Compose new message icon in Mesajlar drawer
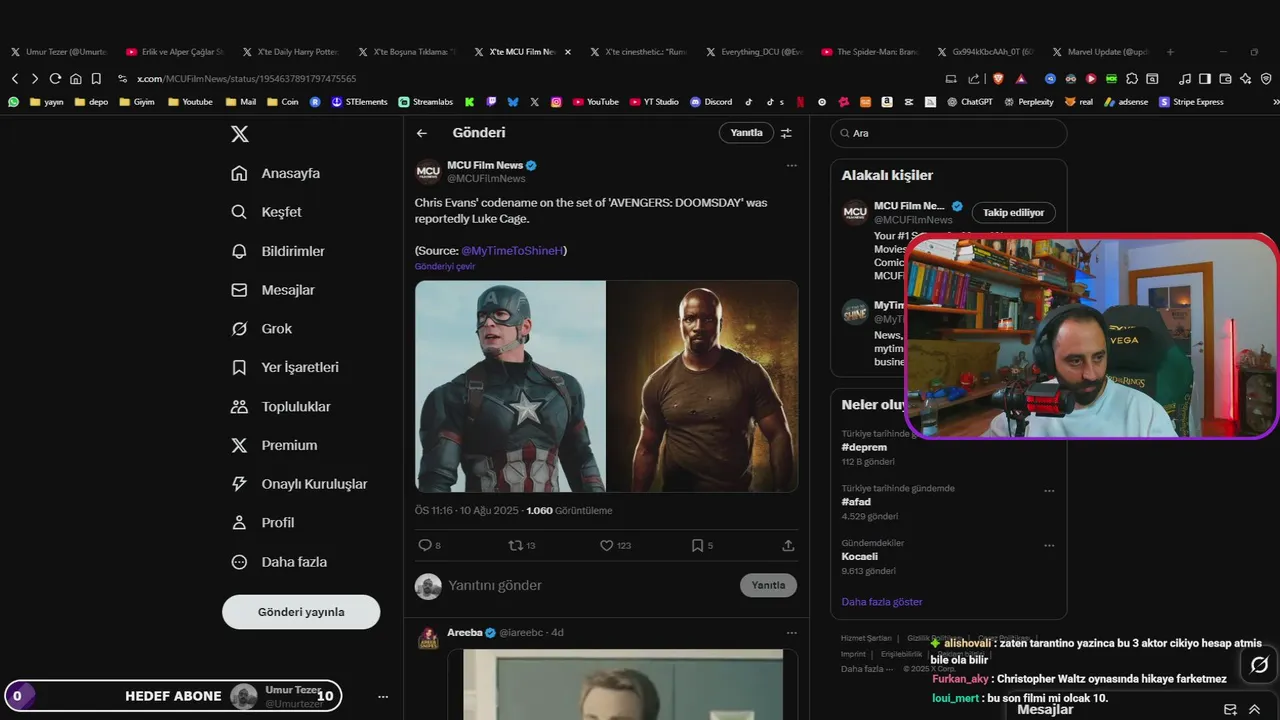This screenshot has height=720, width=1280. tap(1230, 709)
